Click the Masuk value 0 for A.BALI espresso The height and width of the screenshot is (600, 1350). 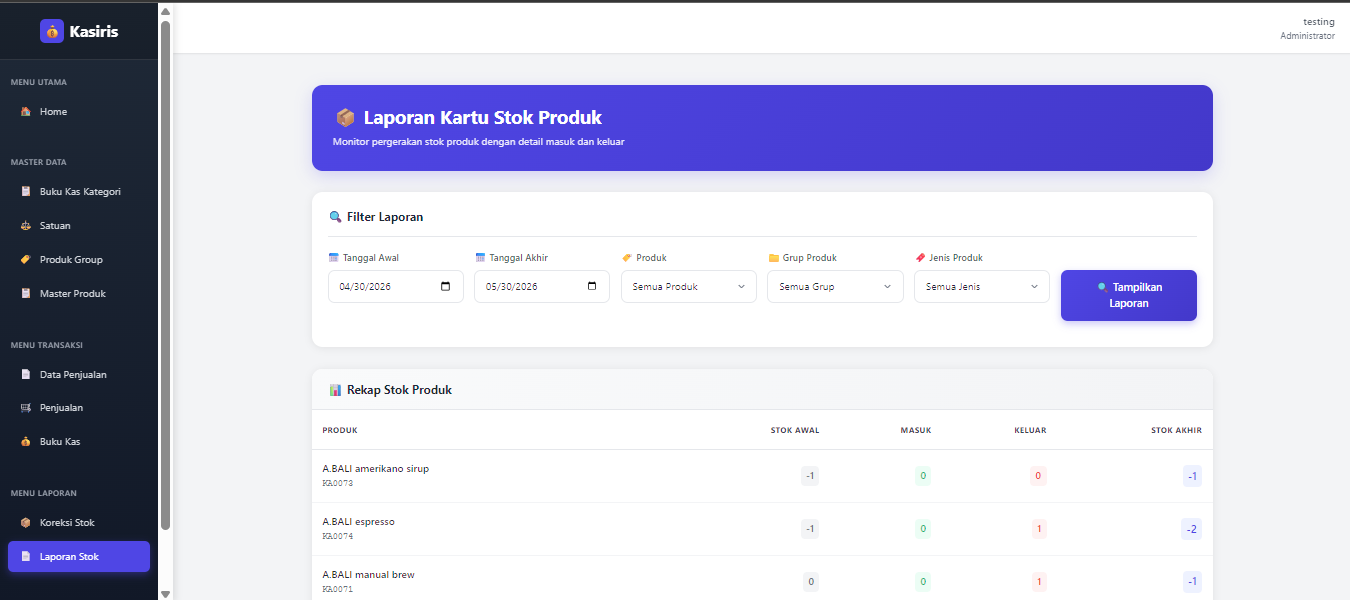923,528
